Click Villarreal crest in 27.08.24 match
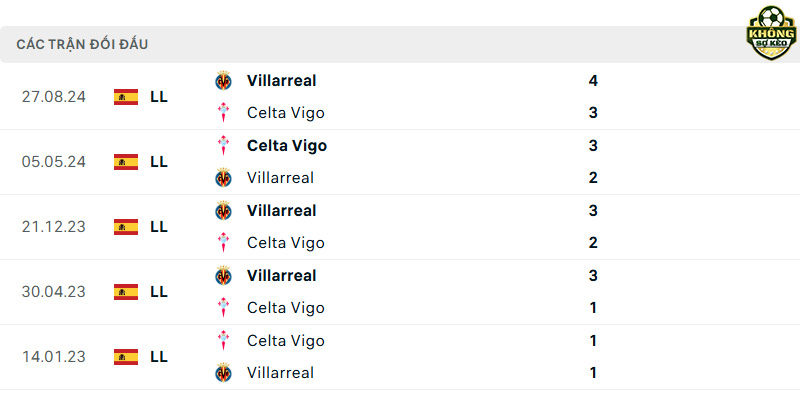 tap(223, 81)
